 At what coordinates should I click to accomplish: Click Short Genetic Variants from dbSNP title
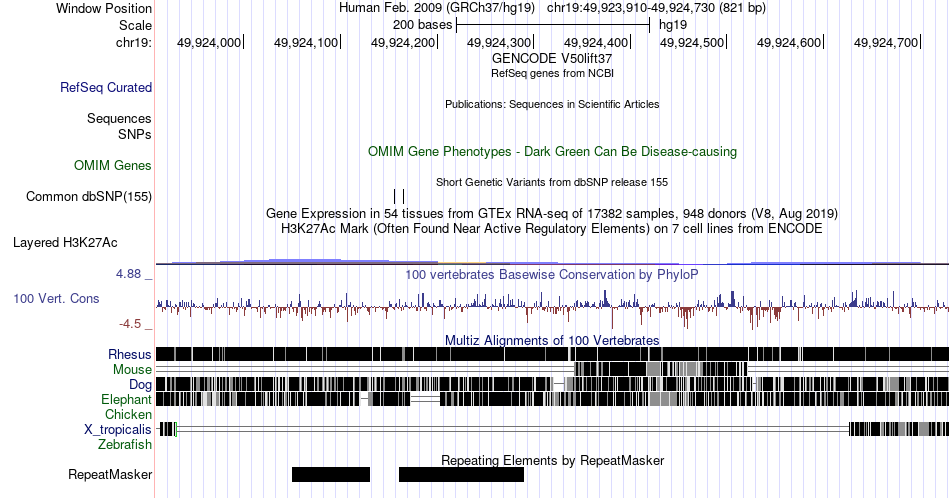coord(552,182)
